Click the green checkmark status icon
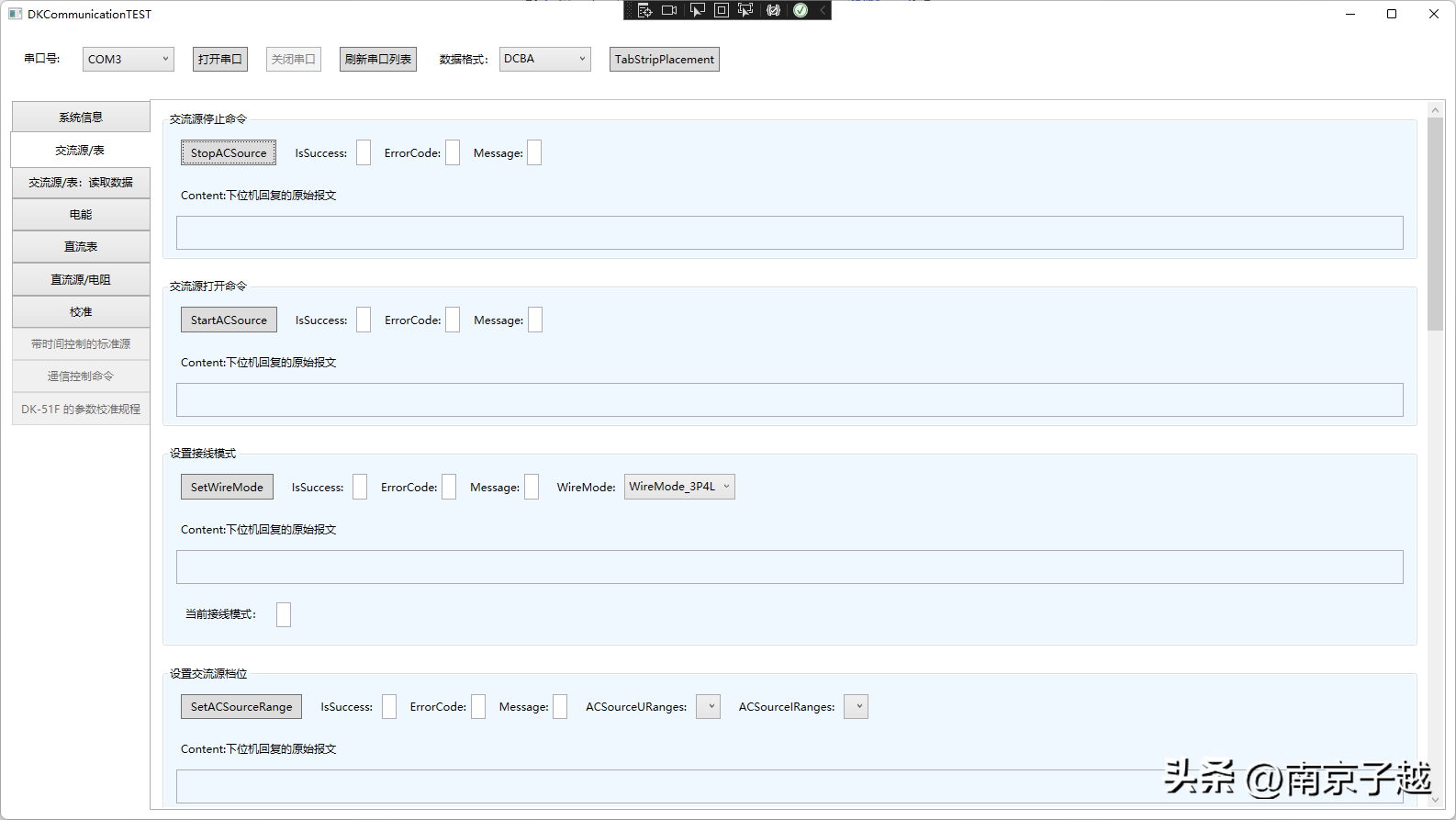 (x=801, y=10)
